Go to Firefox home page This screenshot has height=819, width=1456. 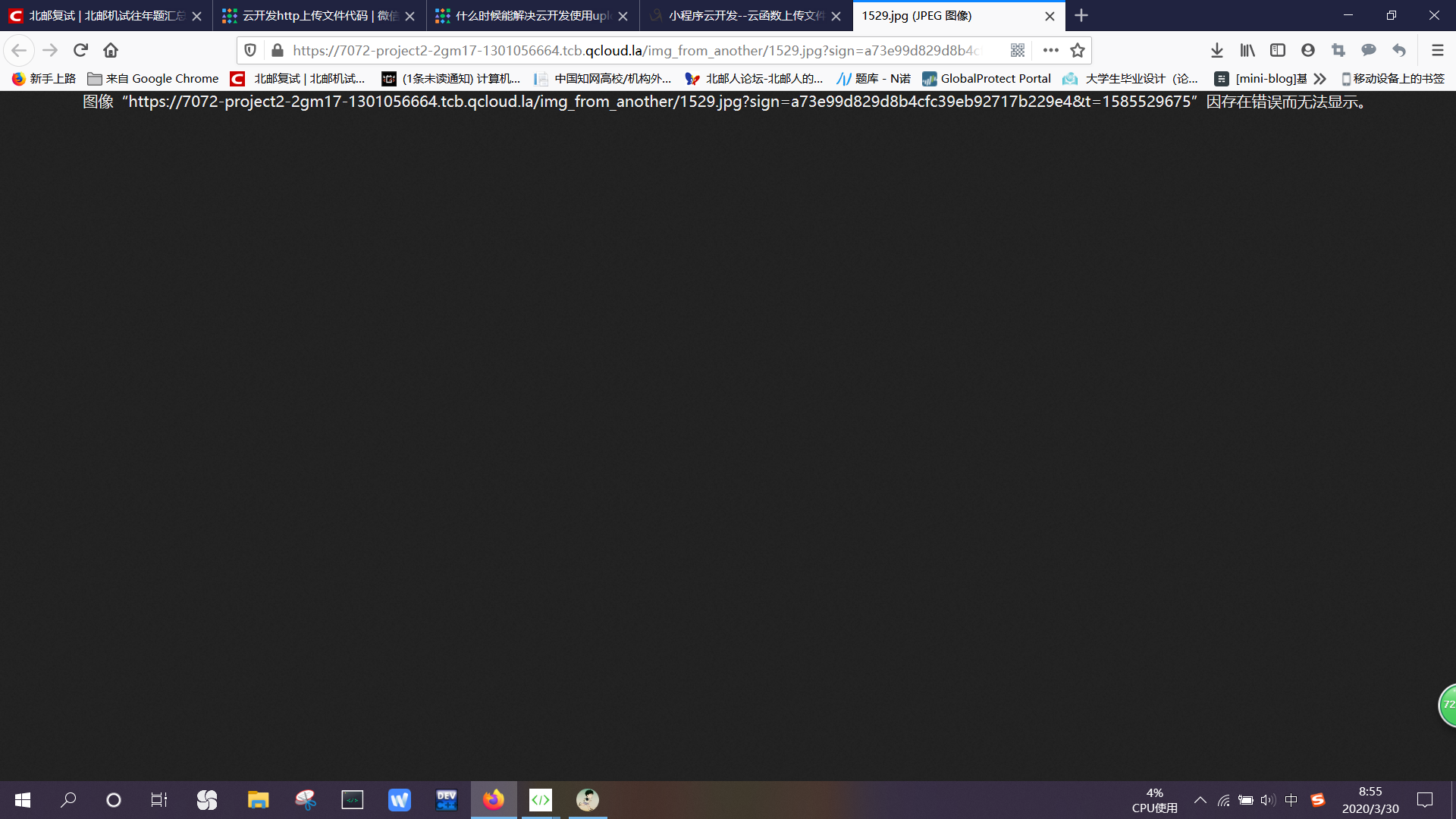(x=111, y=50)
